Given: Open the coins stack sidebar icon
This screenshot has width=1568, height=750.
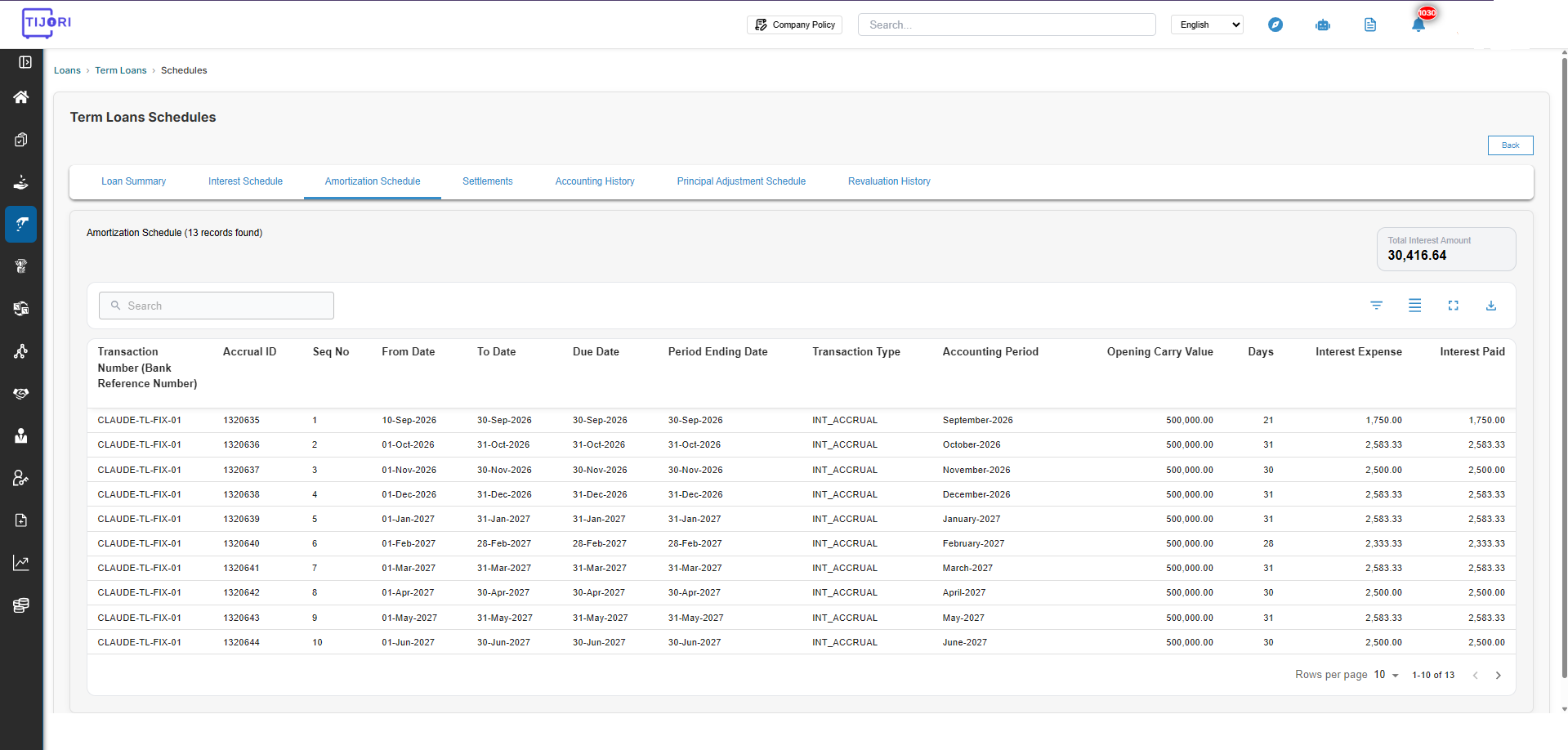Looking at the screenshot, I should (x=21, y=605).
